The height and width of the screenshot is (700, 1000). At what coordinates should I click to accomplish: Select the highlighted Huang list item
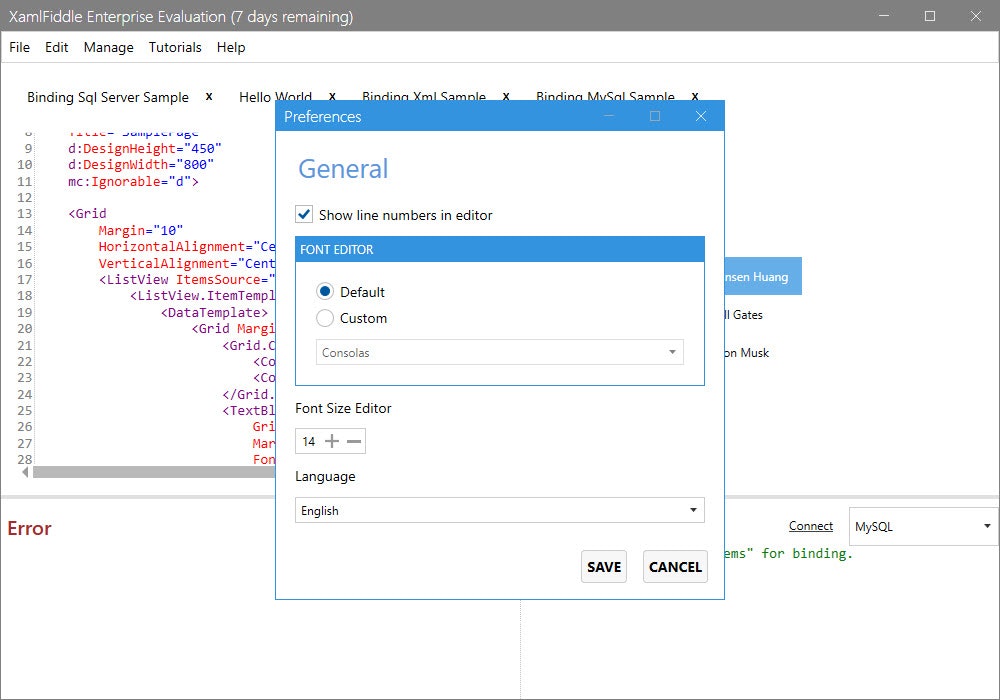(763, 276)
